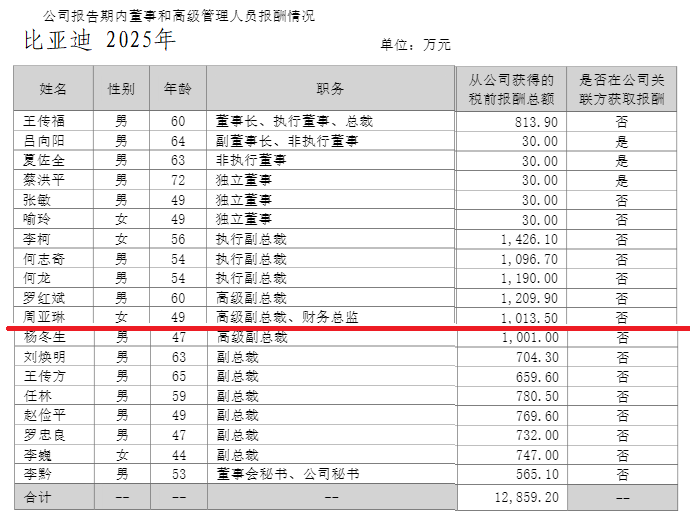Click age 44 in 李巍 row
The image size is (690, 524).
tap(179, 455)
